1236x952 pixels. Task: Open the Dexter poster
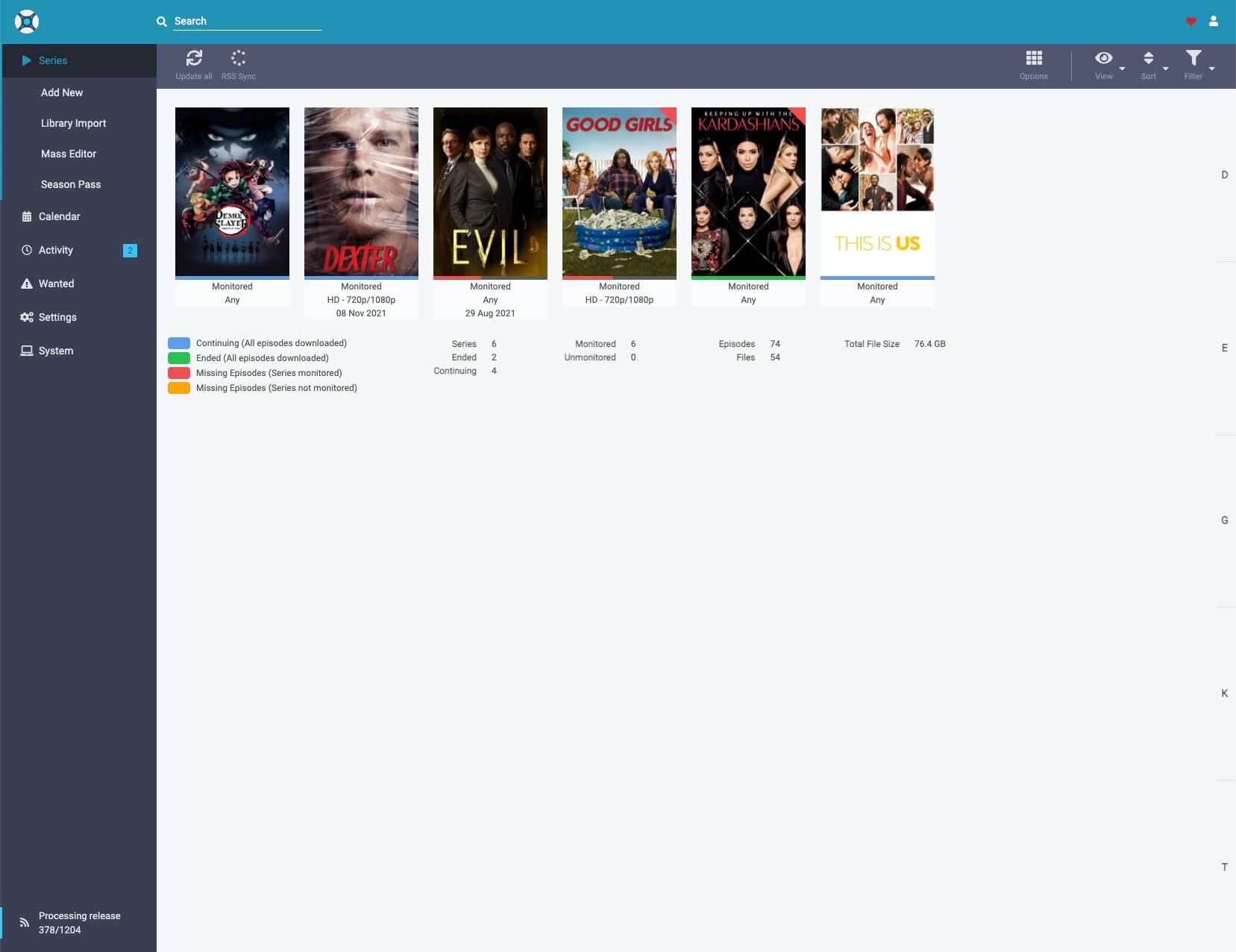tap(361, 192)
